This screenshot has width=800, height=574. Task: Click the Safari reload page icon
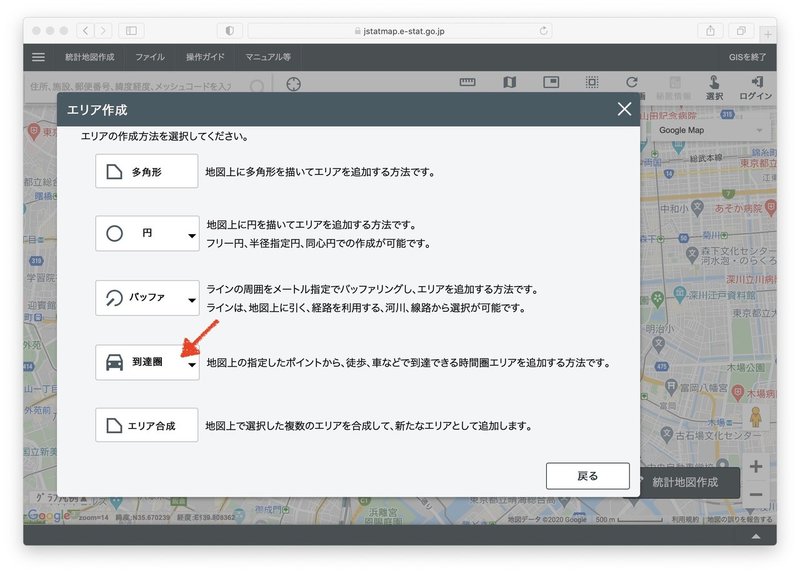(543, 31)
